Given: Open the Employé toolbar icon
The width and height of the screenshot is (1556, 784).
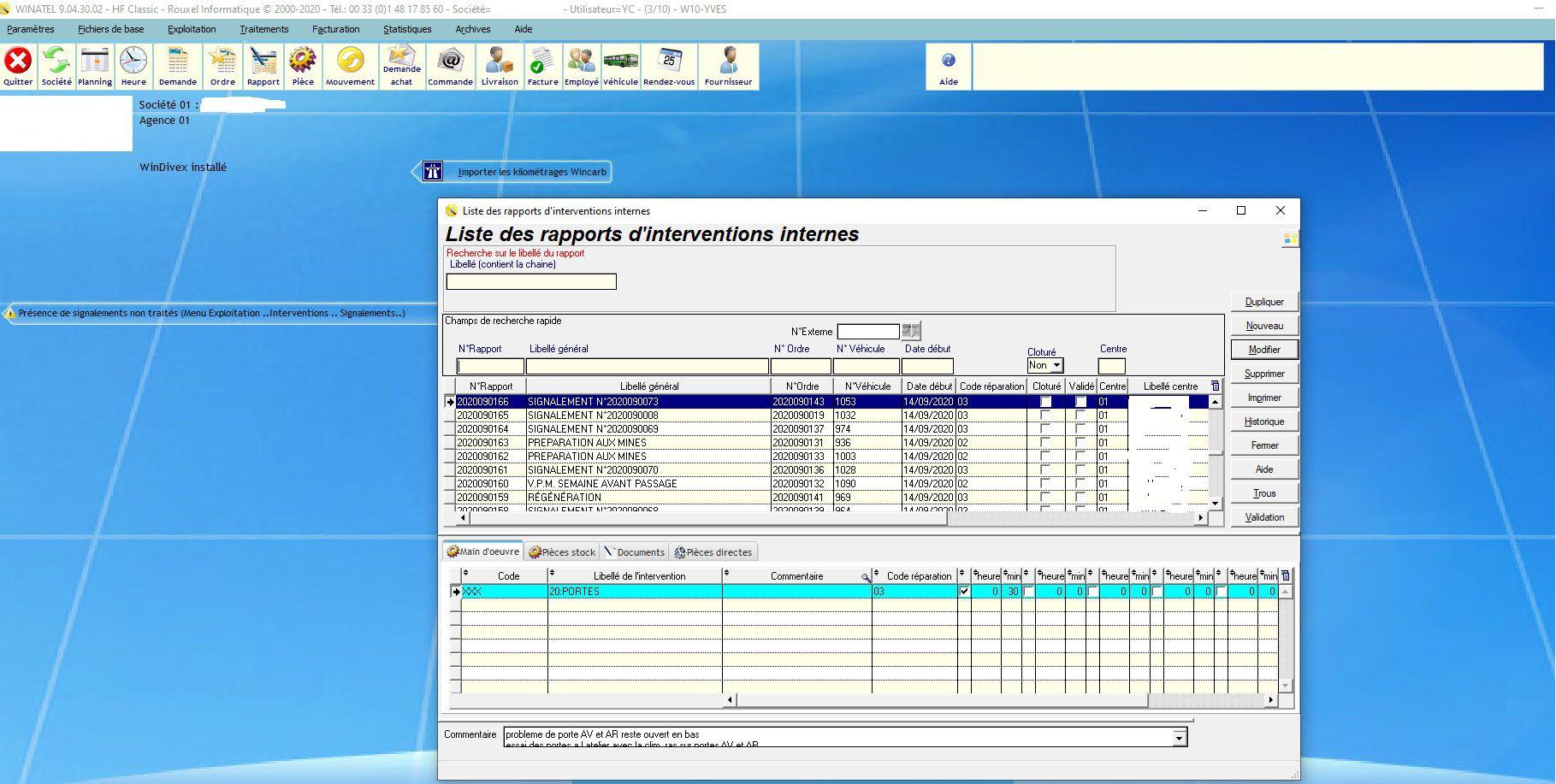Looking at the screenshot, I should [582, 67].
